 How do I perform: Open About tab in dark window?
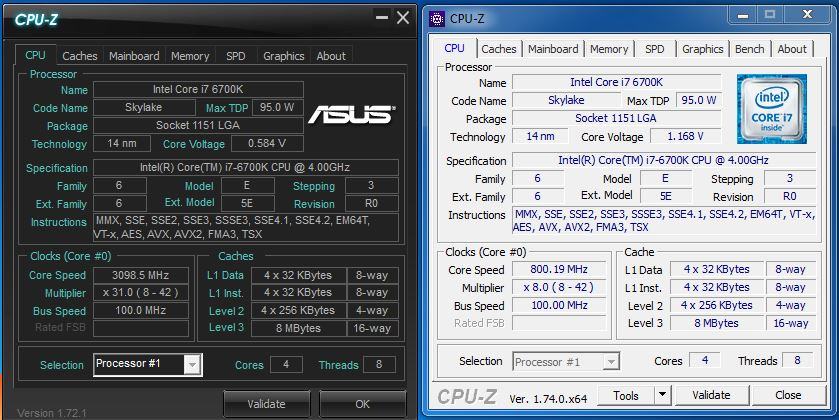331,56
